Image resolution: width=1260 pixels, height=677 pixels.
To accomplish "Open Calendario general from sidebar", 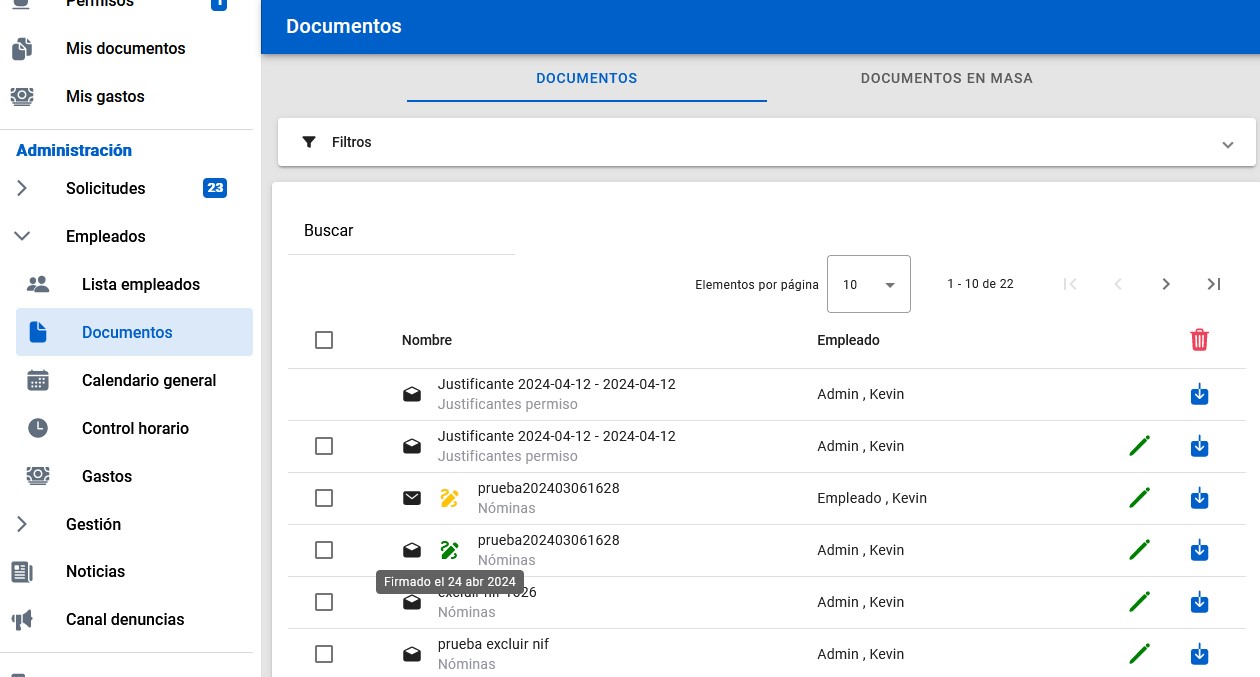I will (148, 380).
